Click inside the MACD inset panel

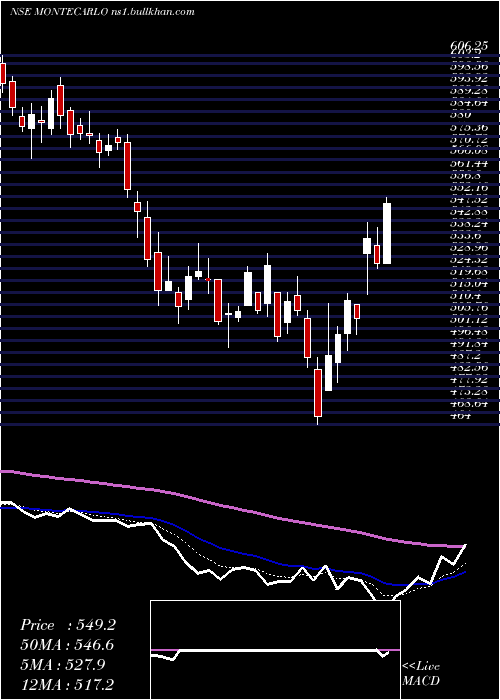click(275, 650)
